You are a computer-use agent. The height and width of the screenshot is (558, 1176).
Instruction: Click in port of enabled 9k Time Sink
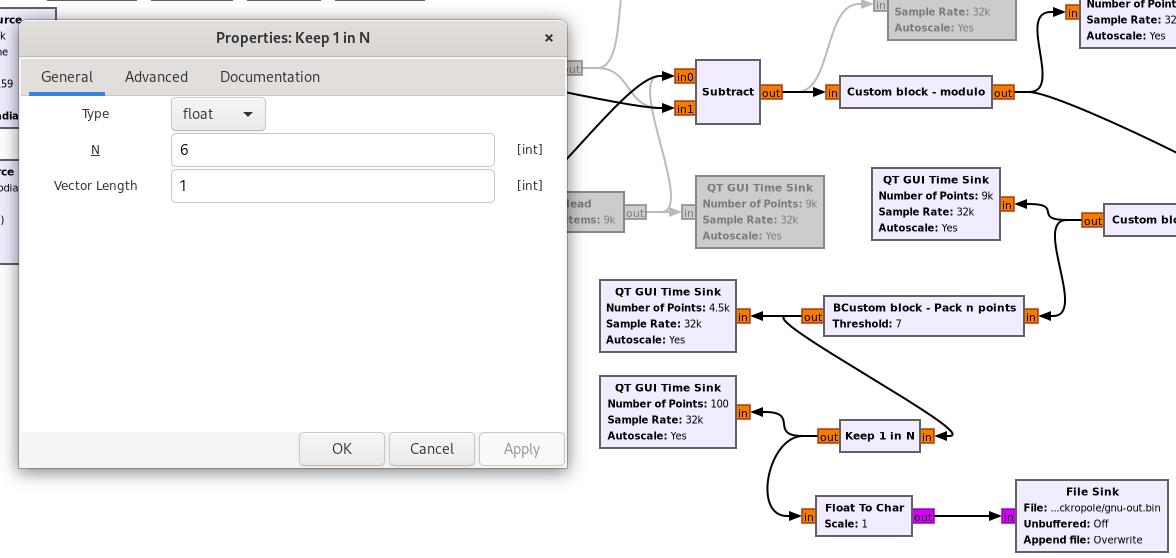1007,204
